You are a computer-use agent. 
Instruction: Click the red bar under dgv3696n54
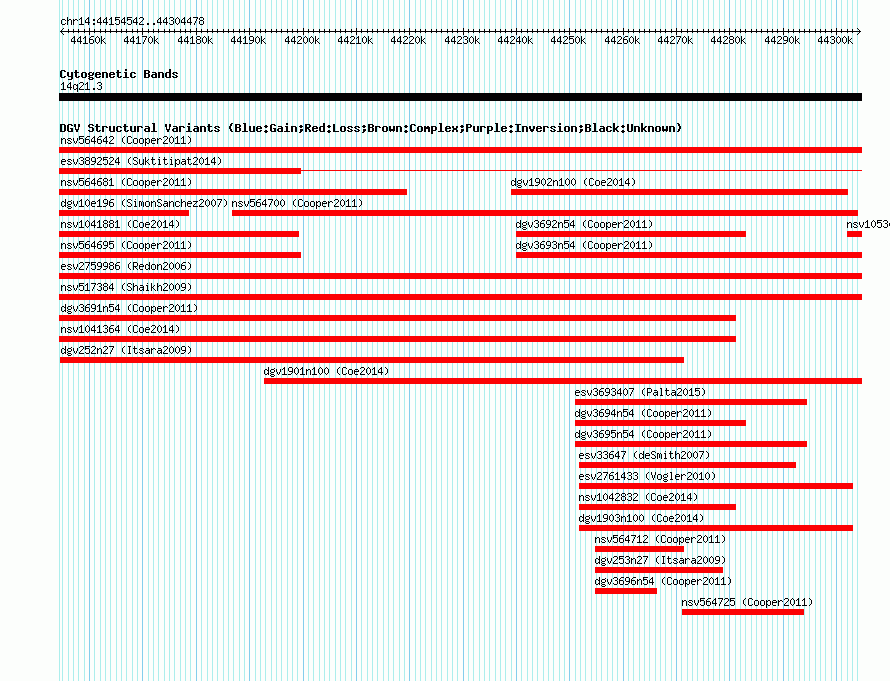[625, 591]
